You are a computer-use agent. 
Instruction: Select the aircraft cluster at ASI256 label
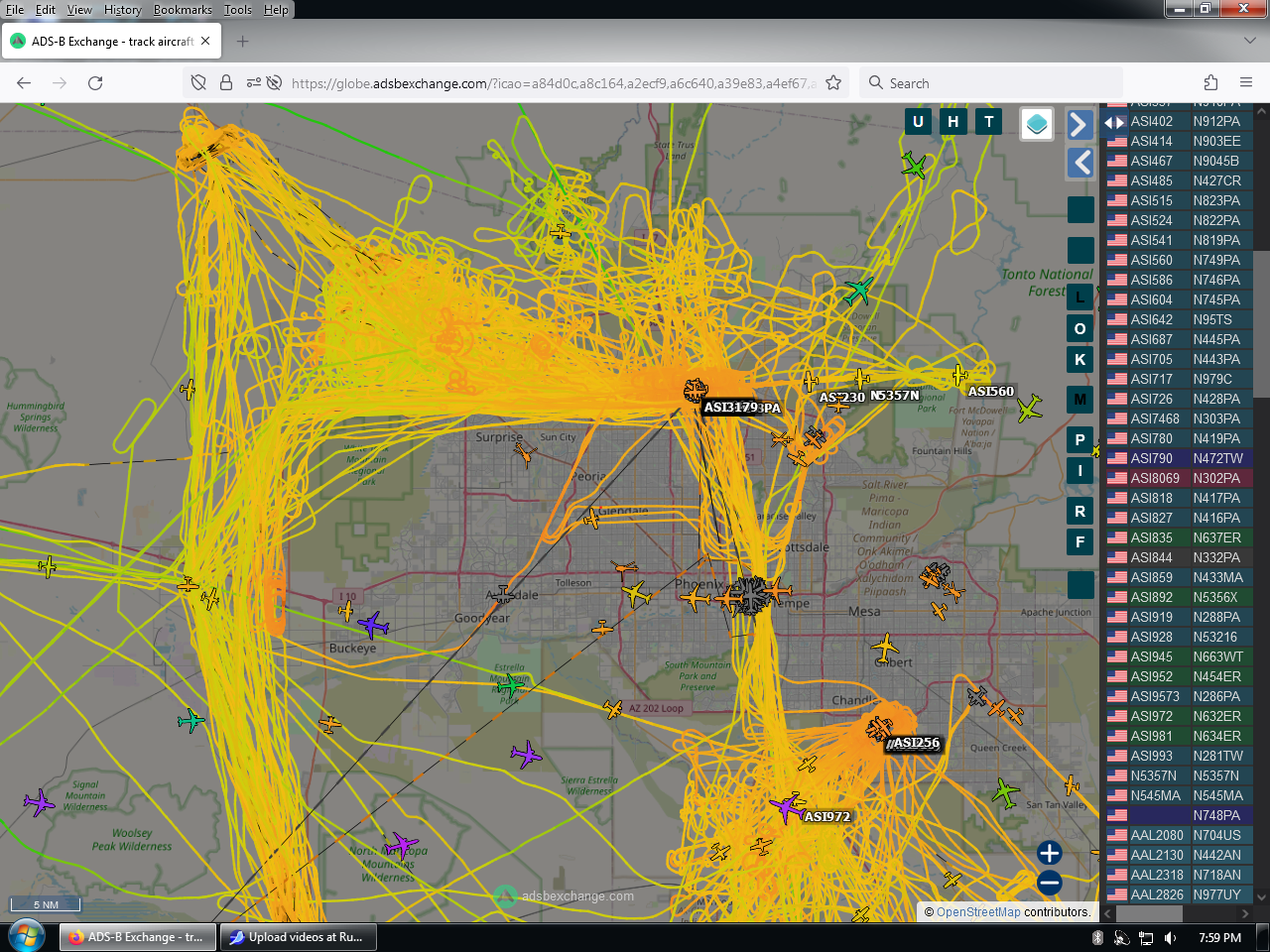[x=879, y=730]
